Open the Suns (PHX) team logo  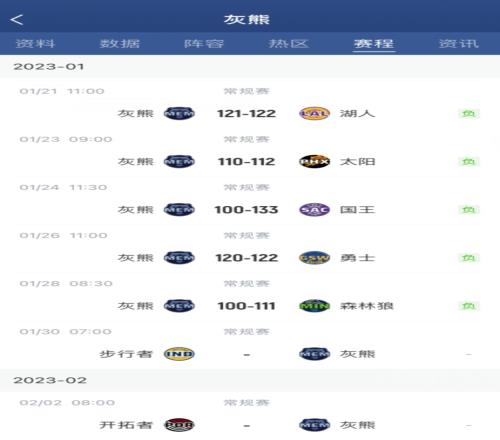click(314, 162)
